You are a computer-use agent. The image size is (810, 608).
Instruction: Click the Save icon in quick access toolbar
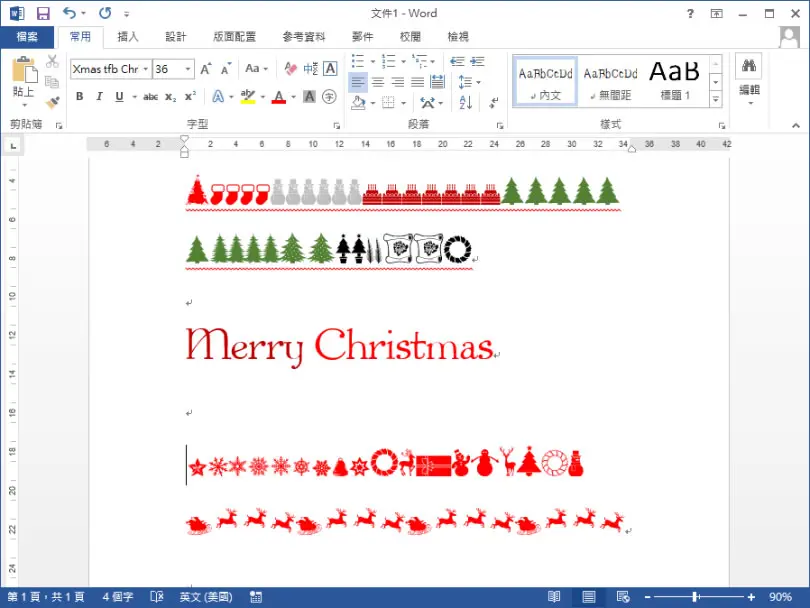(x=43, y=13)
